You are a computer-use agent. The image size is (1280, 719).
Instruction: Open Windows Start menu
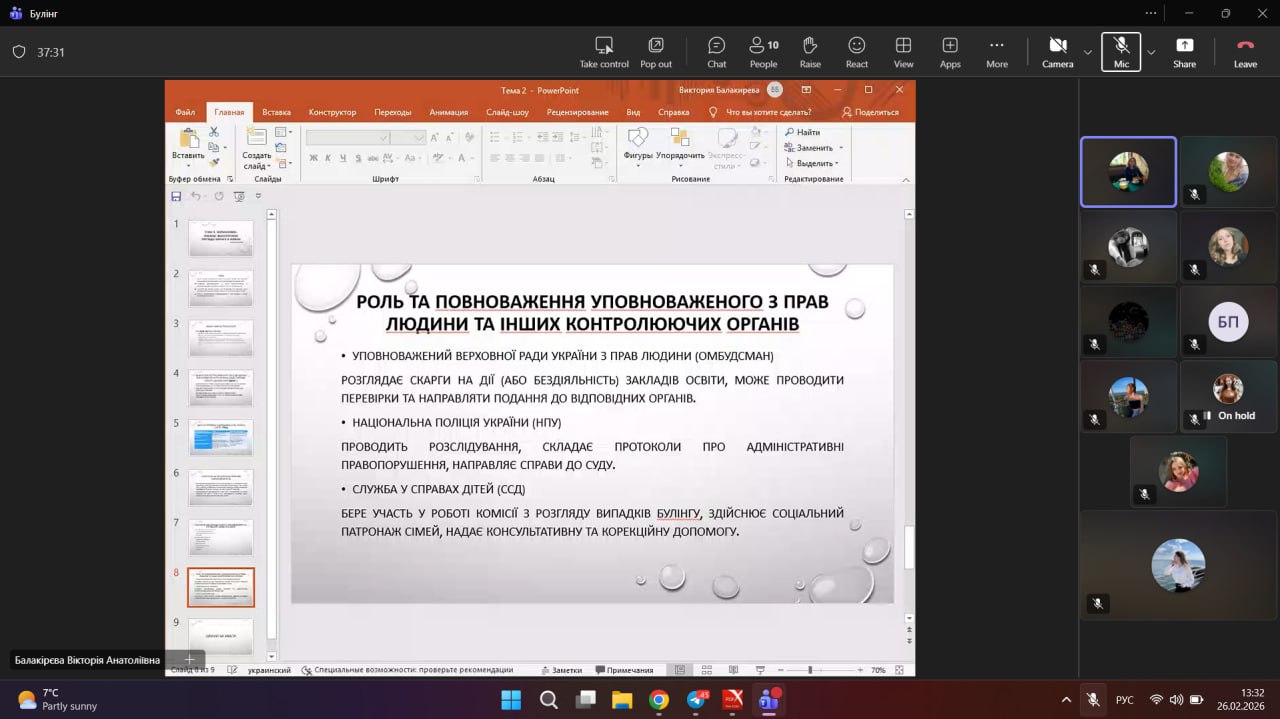[x=510, y=700]
